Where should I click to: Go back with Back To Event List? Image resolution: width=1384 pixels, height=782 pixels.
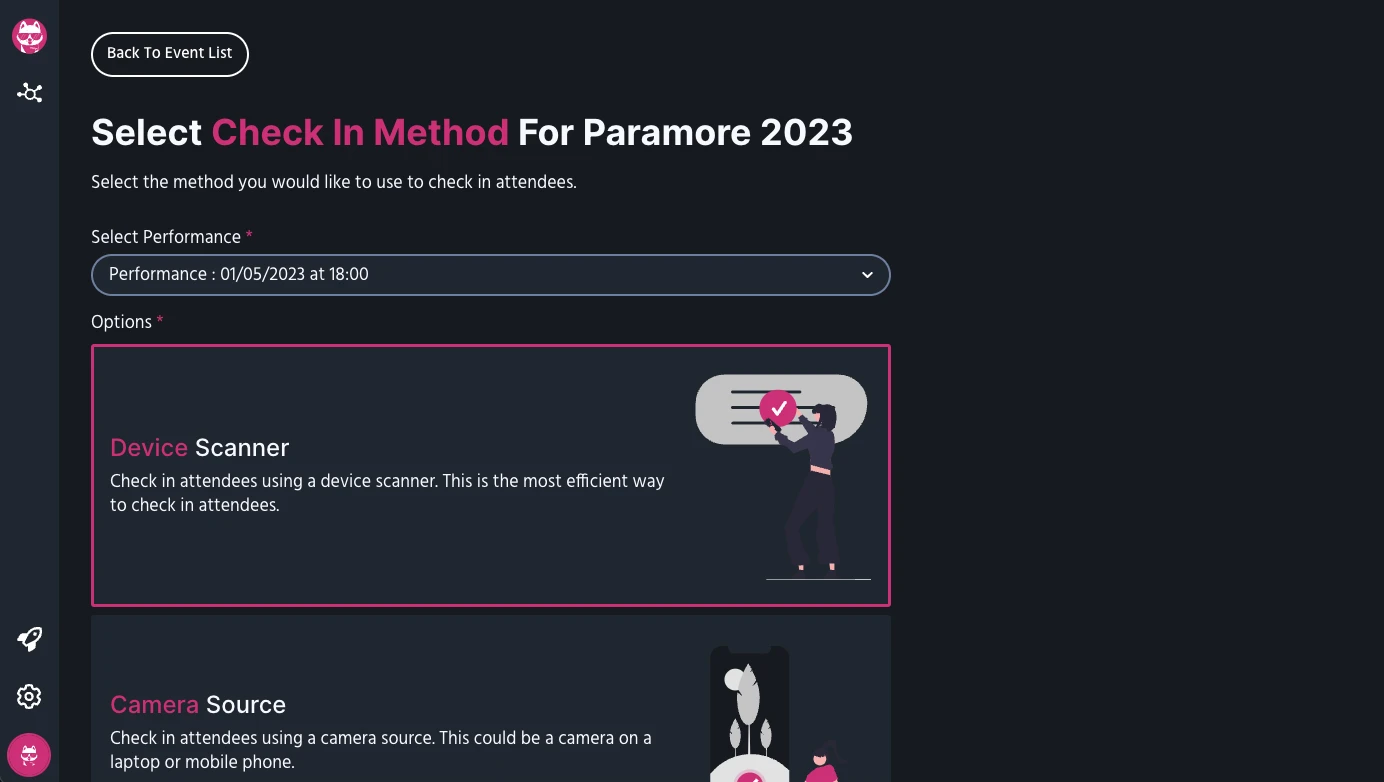170,53
